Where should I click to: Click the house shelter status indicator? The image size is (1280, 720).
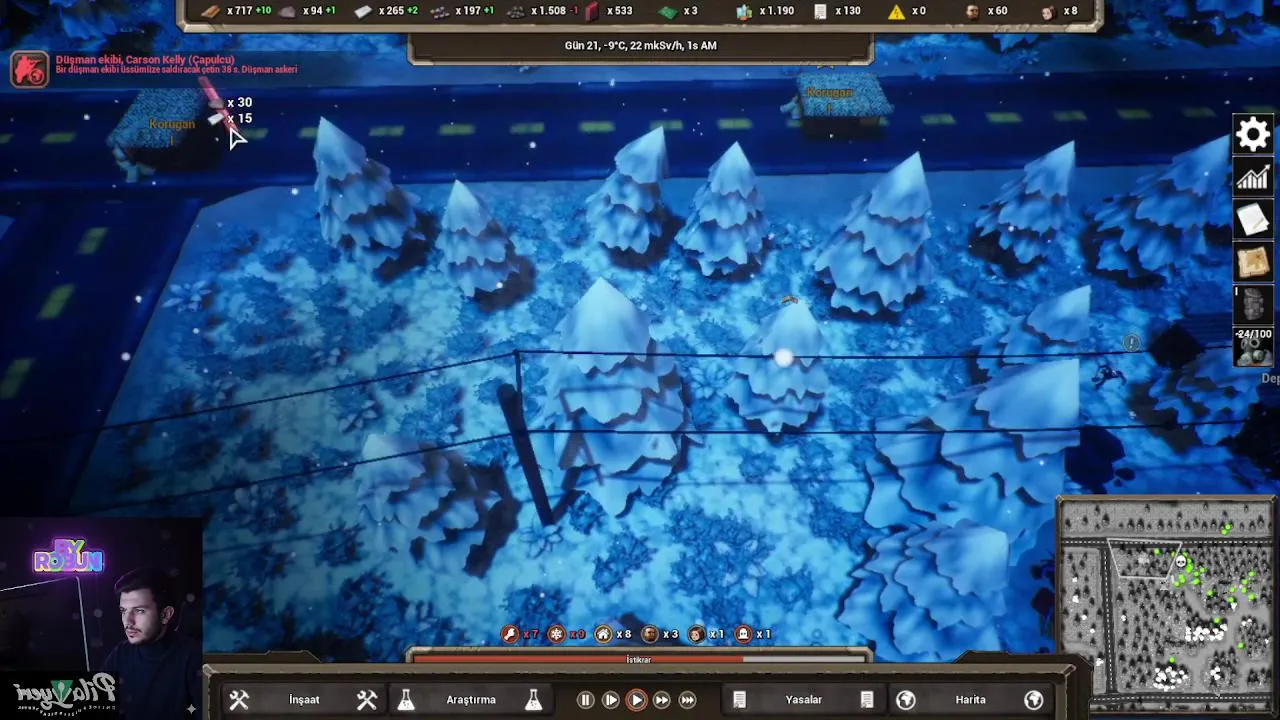[x=603, y=634]
